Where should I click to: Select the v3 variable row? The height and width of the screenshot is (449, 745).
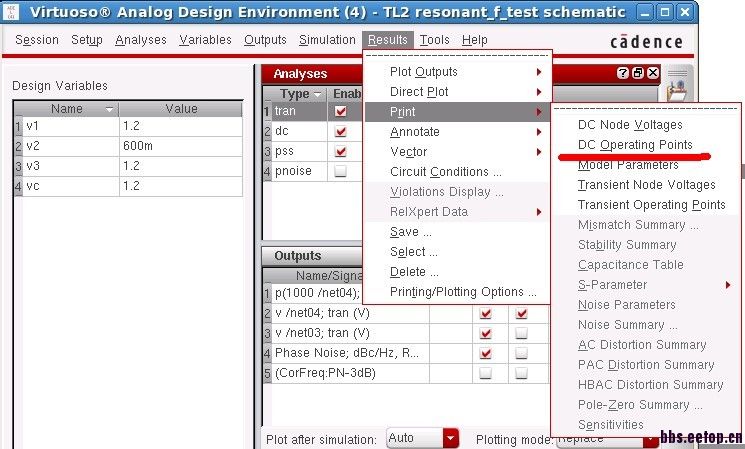click(x=128, y=166)
